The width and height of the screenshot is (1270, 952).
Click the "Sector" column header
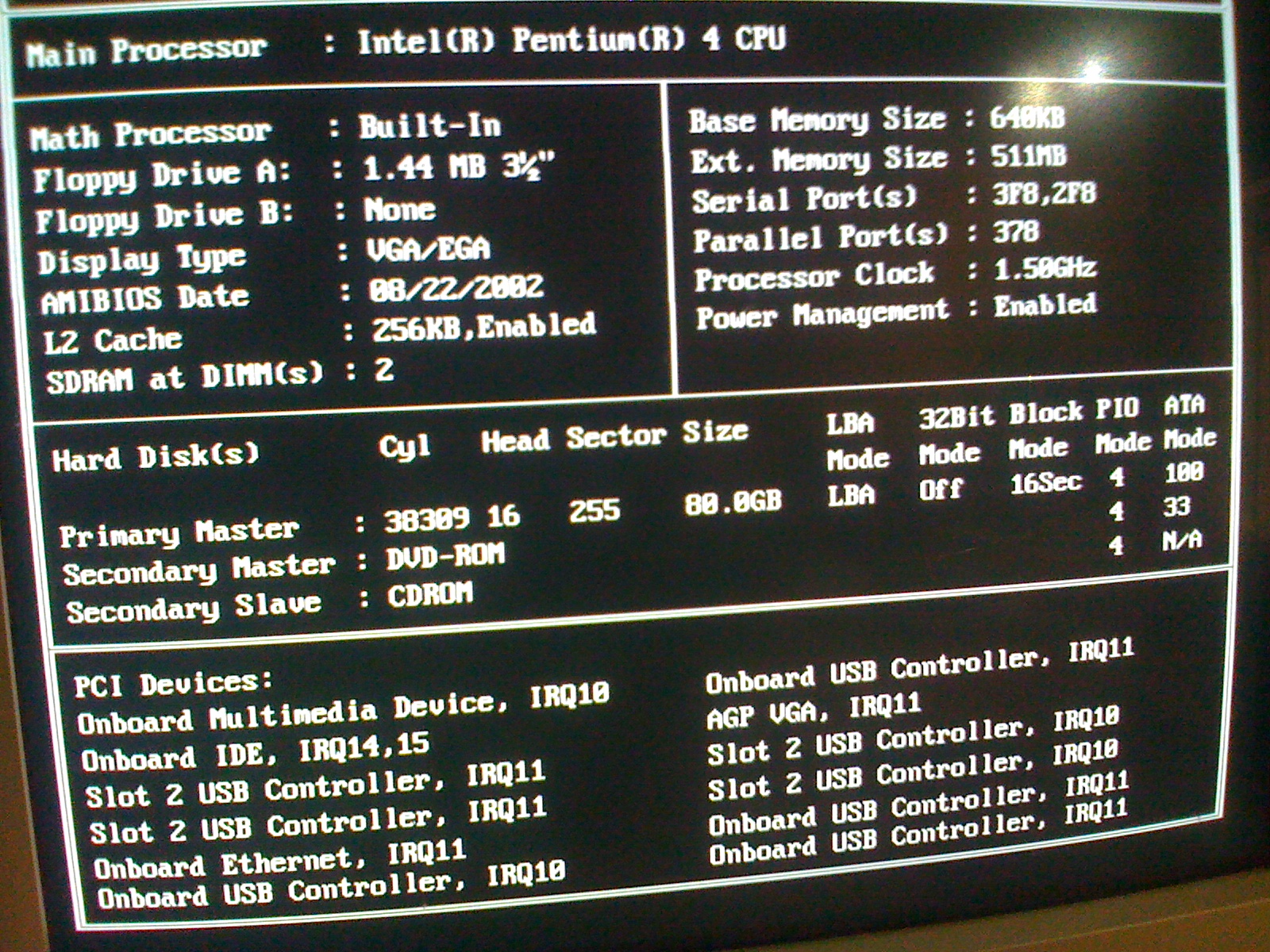pos(616,436)
